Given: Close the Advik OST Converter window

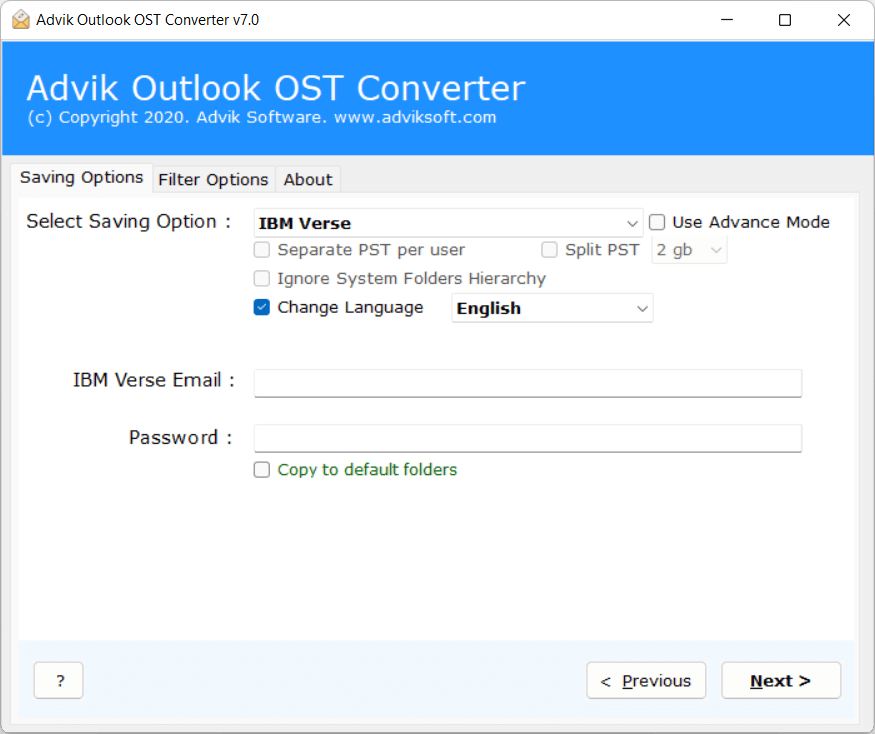Looking at the screenshot, I should pos(843,20).
